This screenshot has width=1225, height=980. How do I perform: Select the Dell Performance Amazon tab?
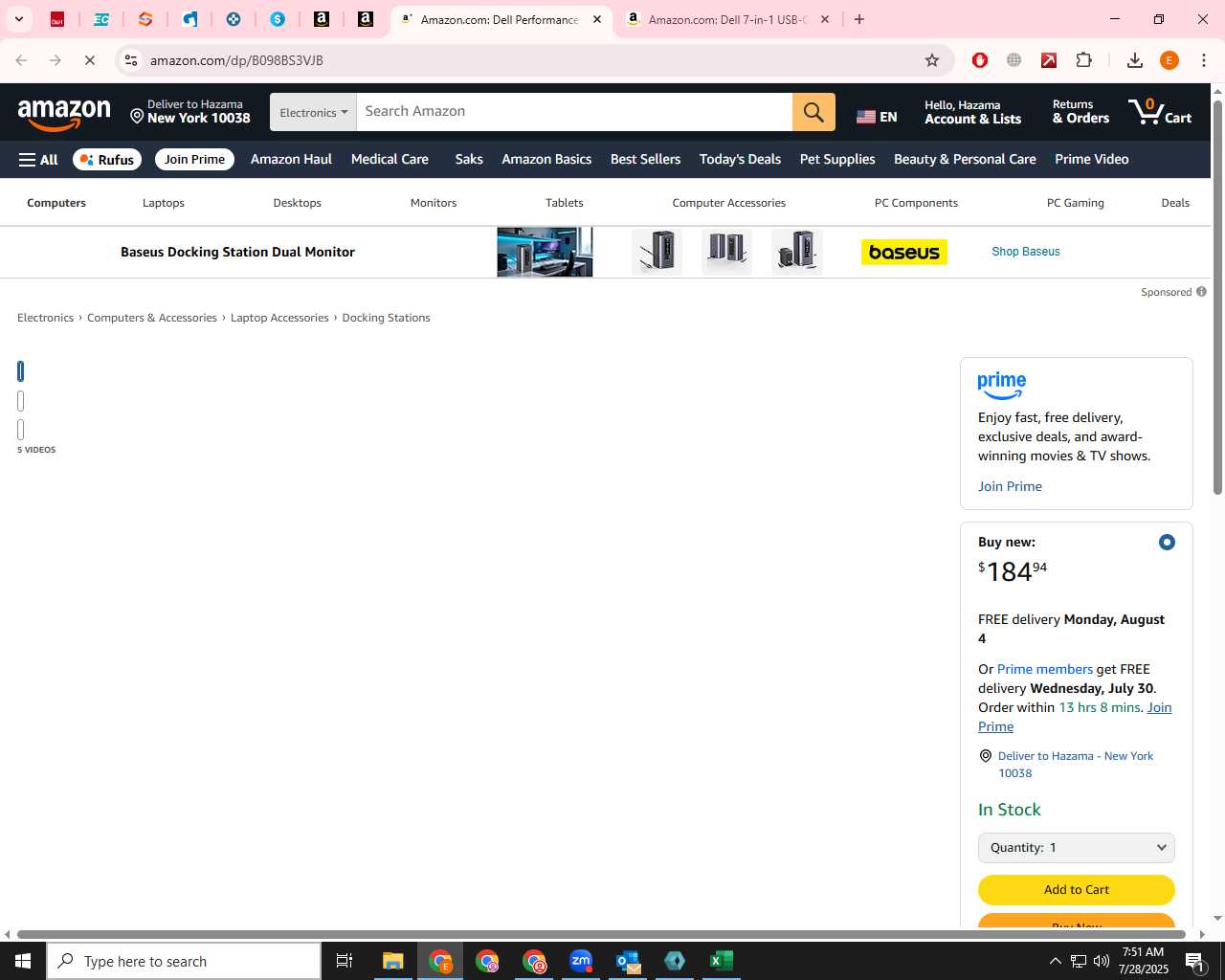click(499, 19)
